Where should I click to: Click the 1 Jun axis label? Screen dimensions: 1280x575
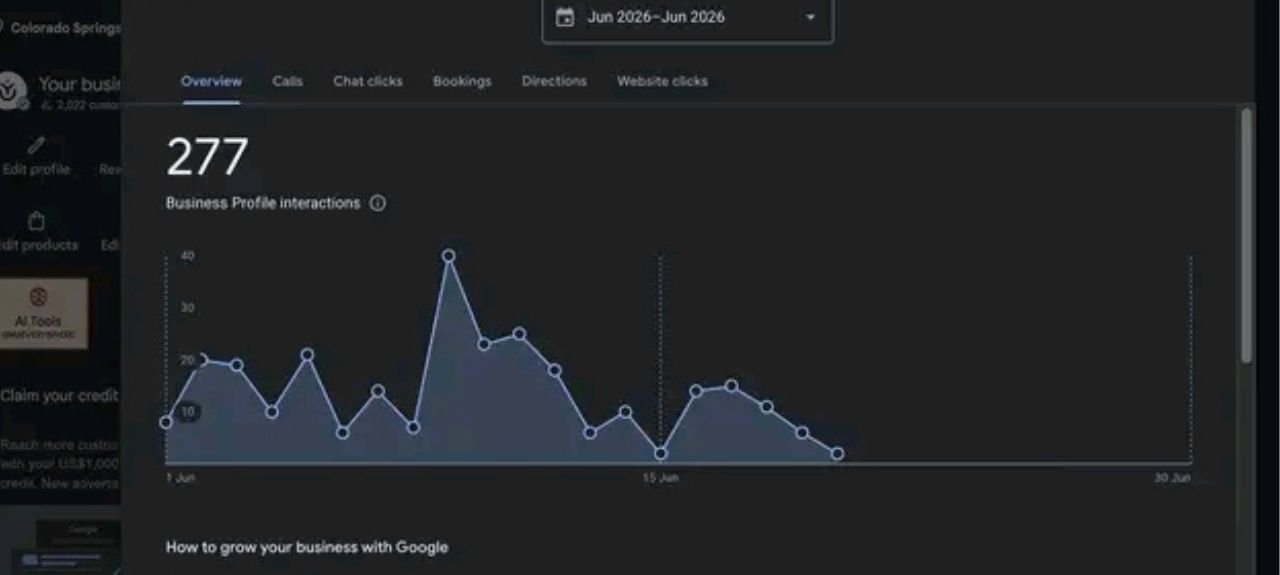coord(181,478)
